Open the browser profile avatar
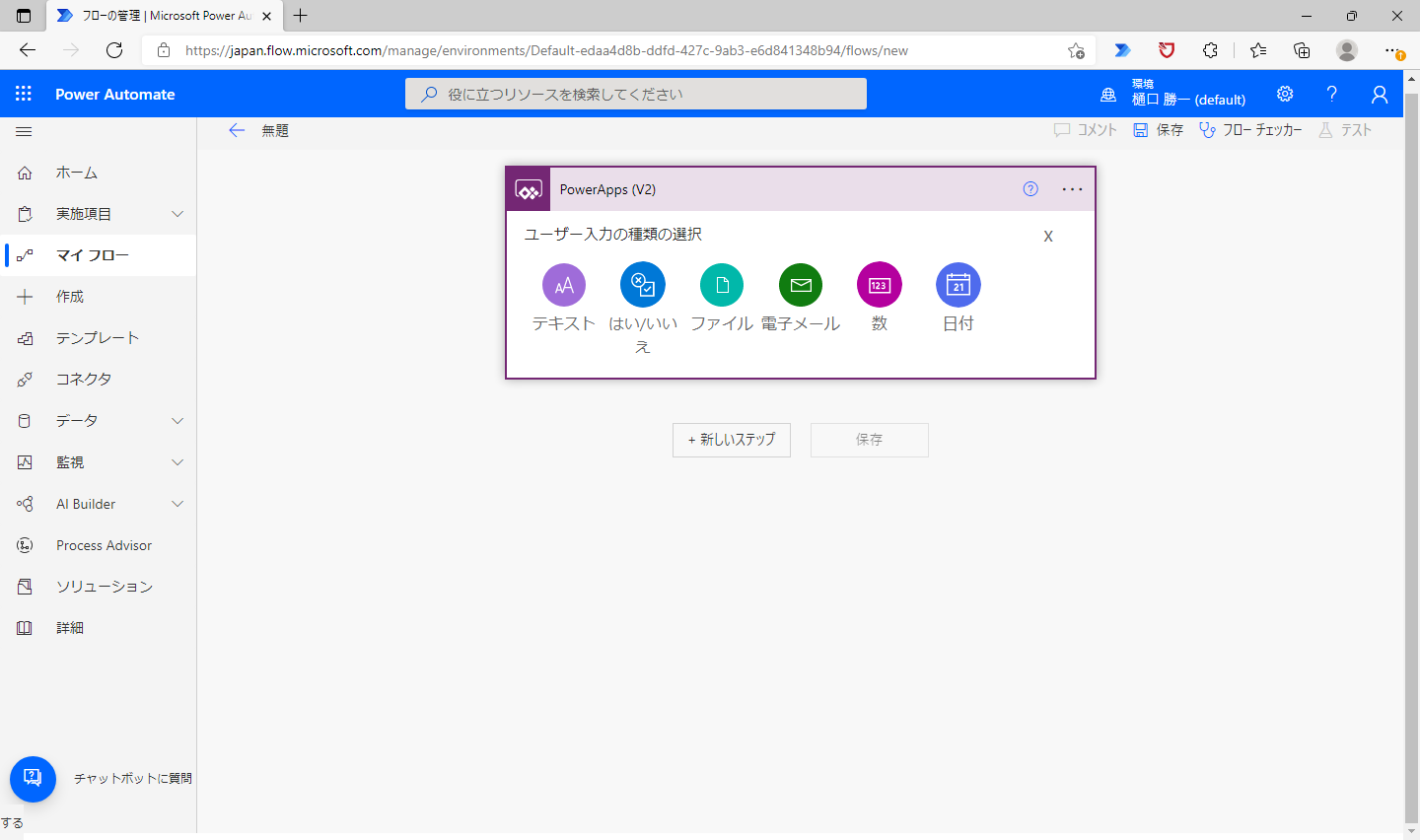Screen dimensions: 1420x840 [1347, 50]
